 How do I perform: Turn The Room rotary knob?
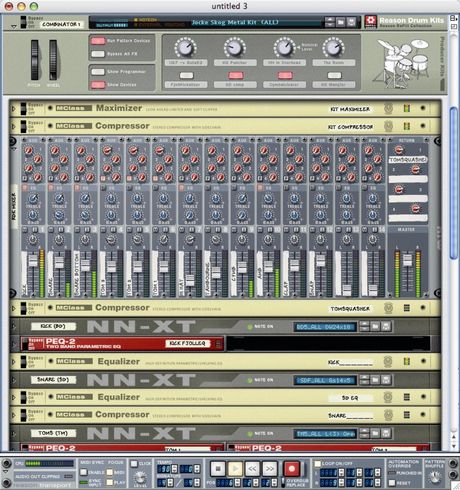(x=333, y=47)
